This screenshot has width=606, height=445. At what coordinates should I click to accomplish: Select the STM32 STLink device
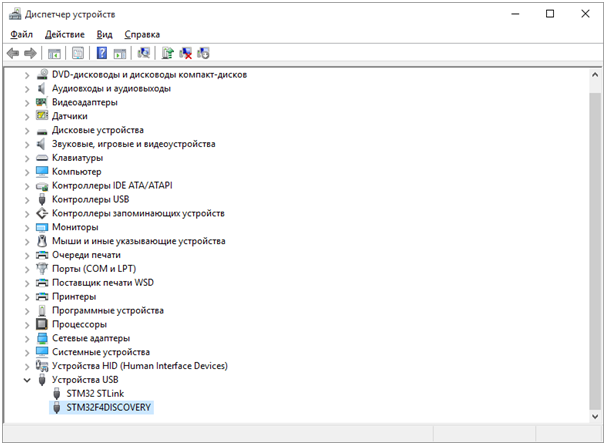click(95, 394)
